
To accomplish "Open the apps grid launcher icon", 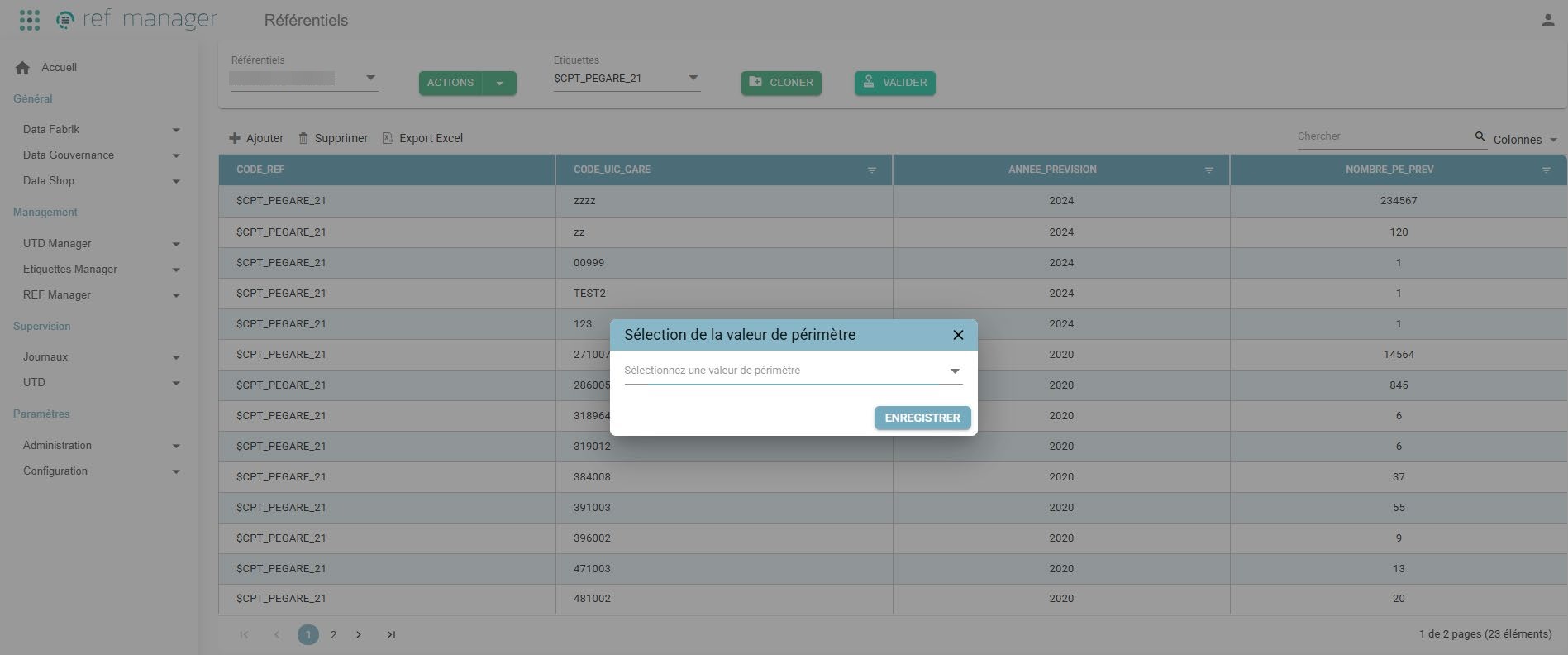I will [29, 20].
